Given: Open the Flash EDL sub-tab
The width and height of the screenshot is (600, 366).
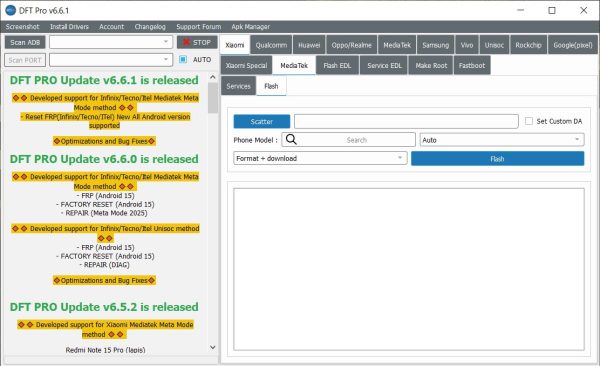Looking at the screenshot, I should pyautogui.click(x=337, y=65).
